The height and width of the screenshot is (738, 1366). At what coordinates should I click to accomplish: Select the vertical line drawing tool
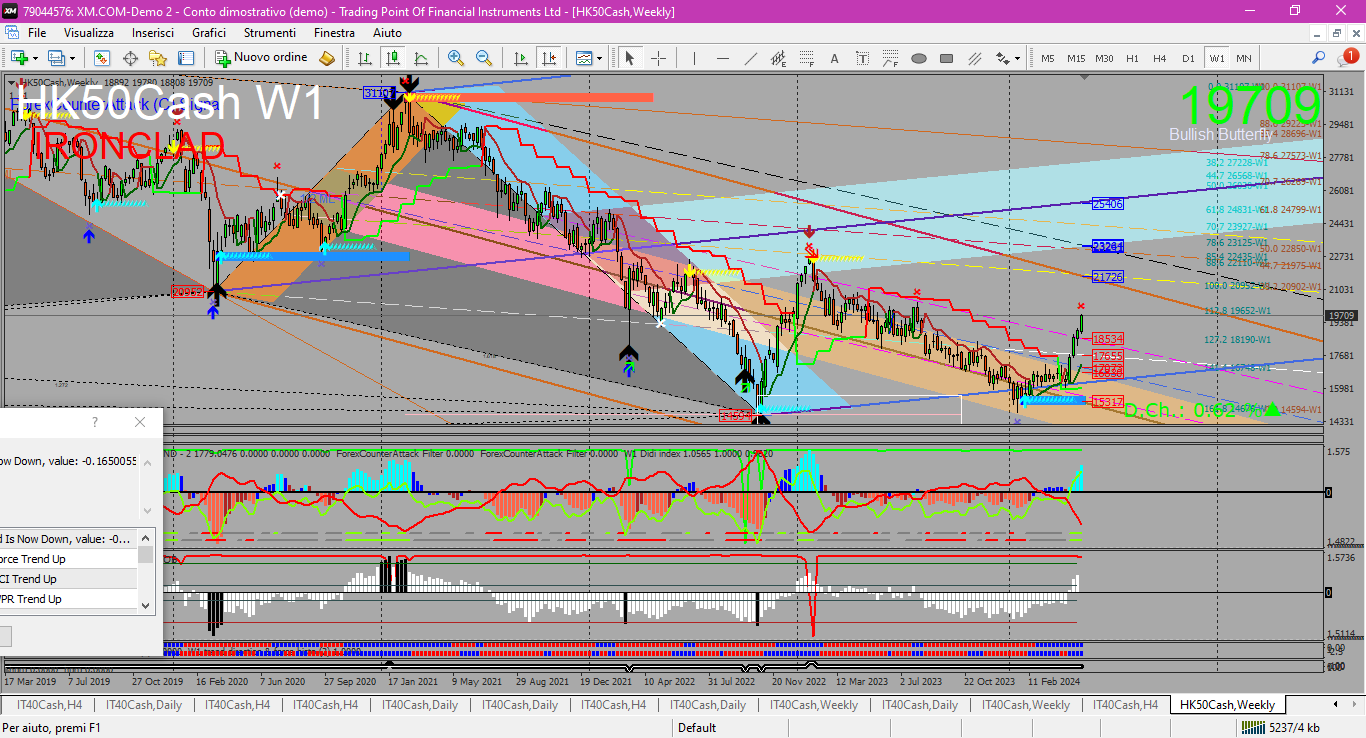pos(694,58)
